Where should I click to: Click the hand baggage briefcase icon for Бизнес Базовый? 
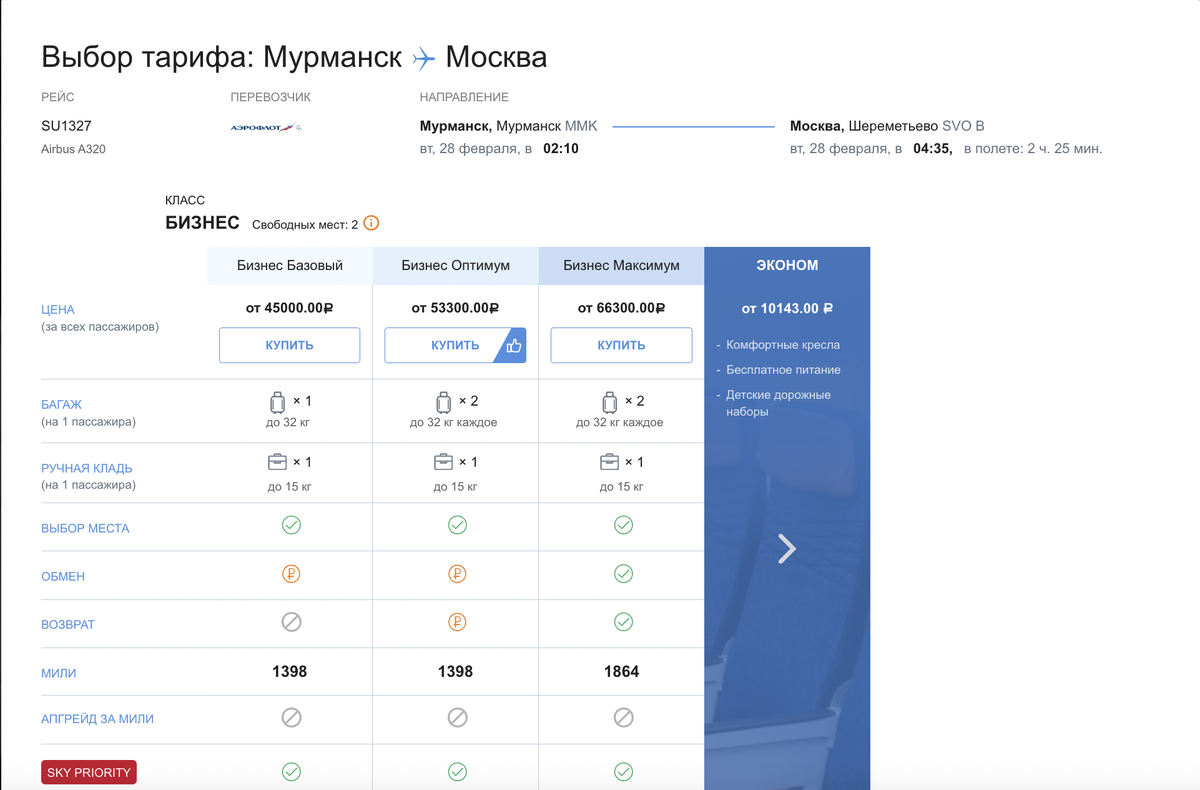[277, 462]
